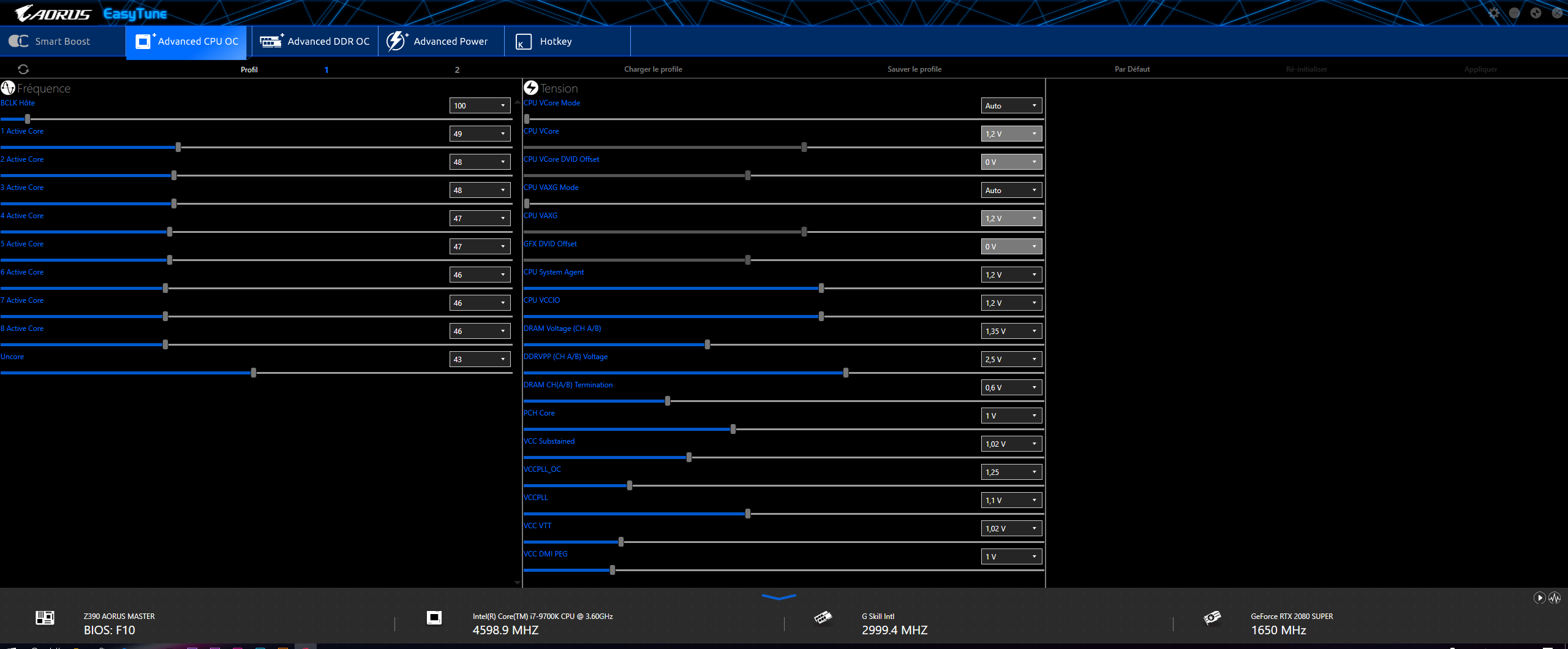The width and height of the screenshot is (1568, 649).
Task: Click the Advanced Power lightning icon
Action: coord(396,41)
